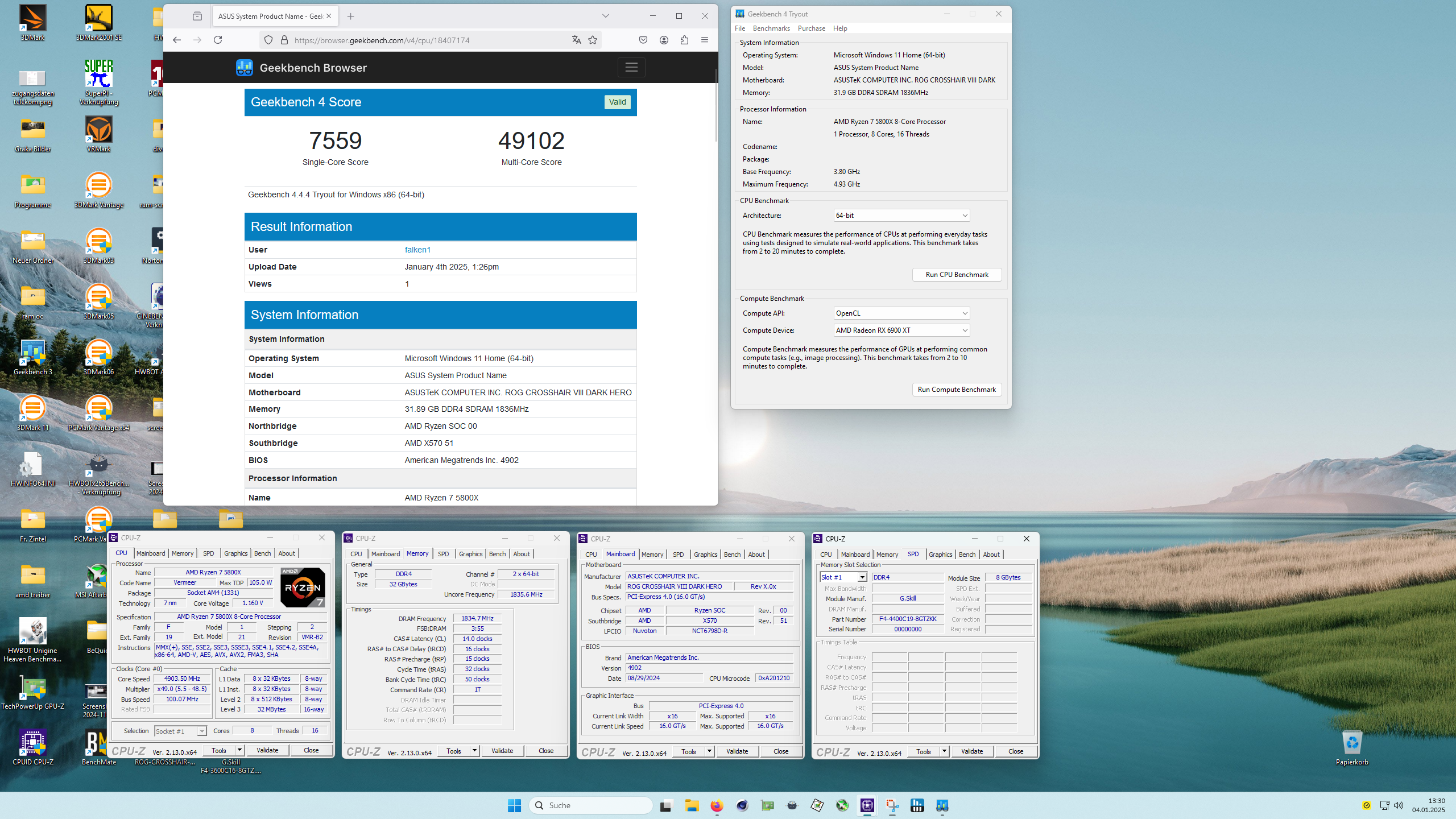Go back in the Firefox browser
The width and height of the screenshot is (1456, 819).
point(177,40)
